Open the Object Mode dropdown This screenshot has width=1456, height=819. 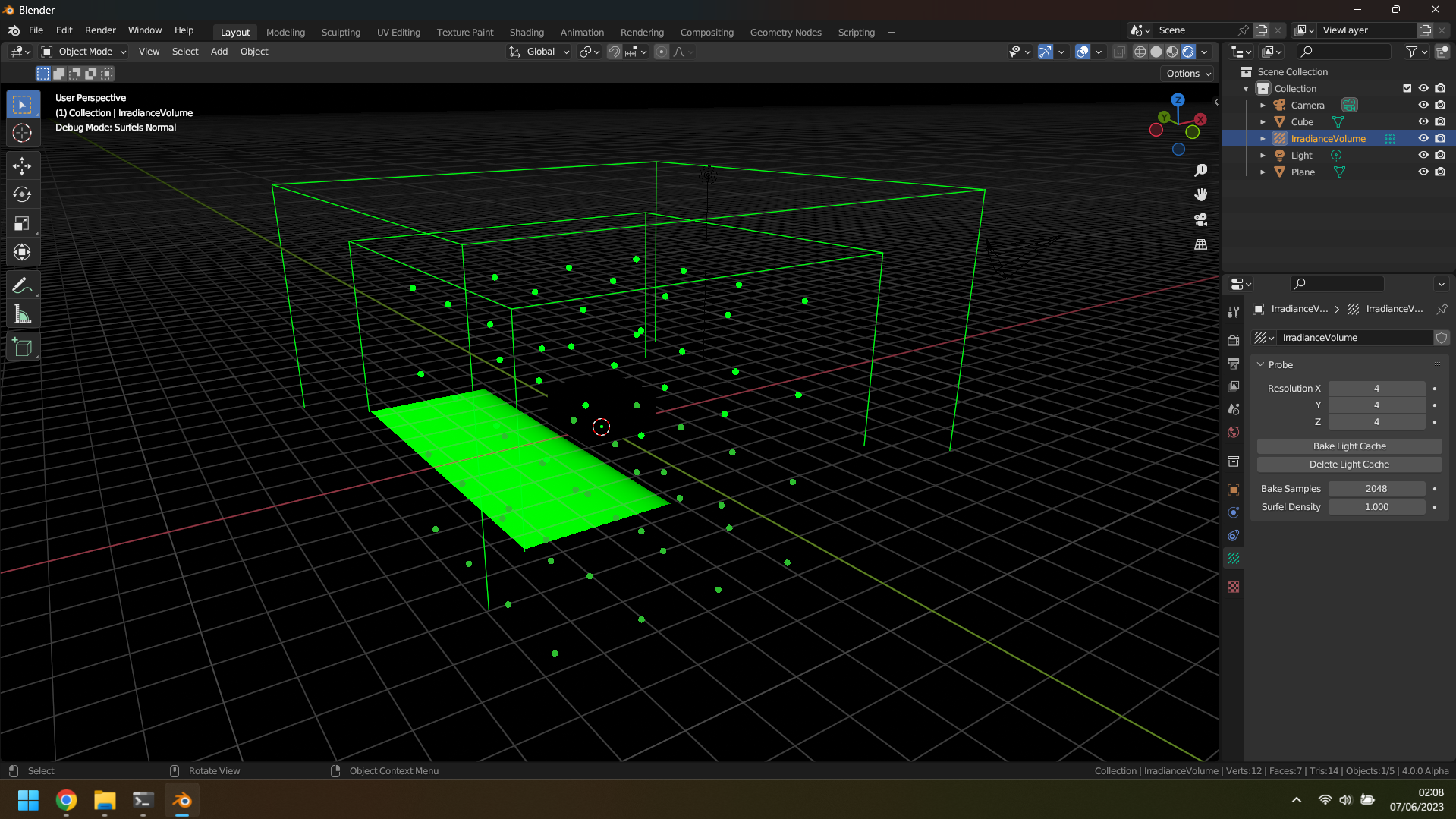83,52
